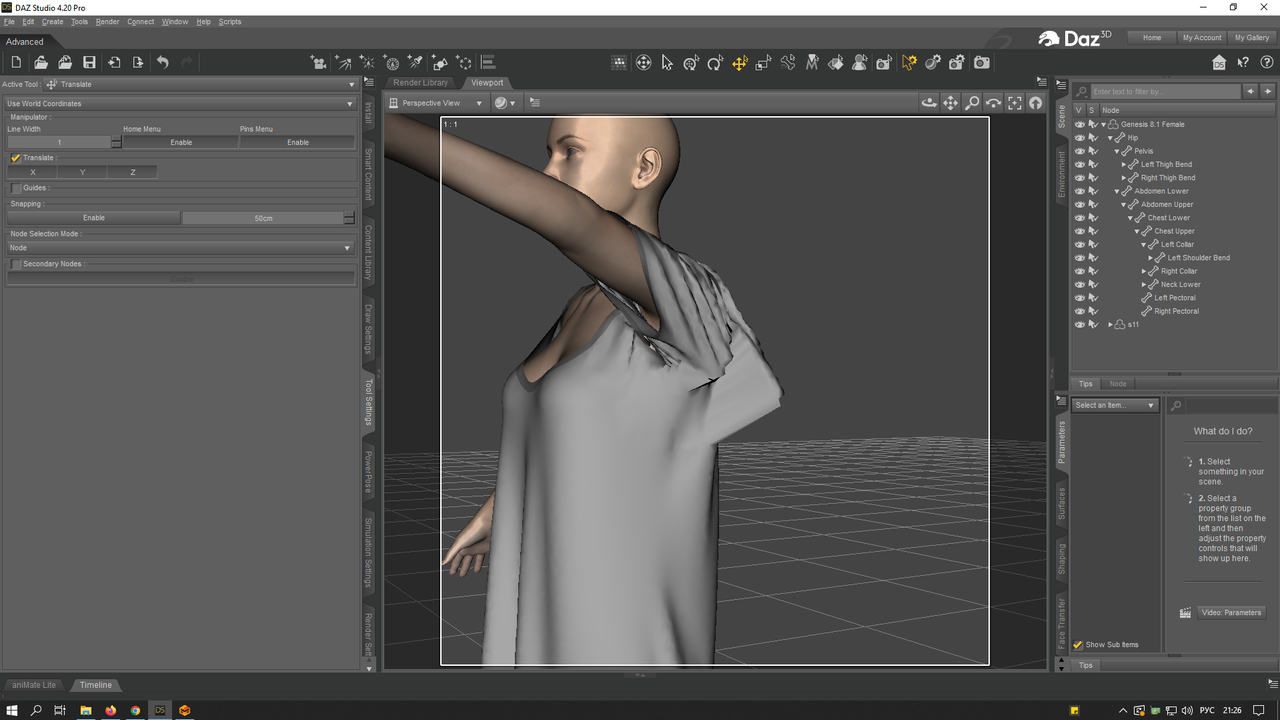
Task: Open the Use World Coordinates dropdown
Action: coord(180,104)
